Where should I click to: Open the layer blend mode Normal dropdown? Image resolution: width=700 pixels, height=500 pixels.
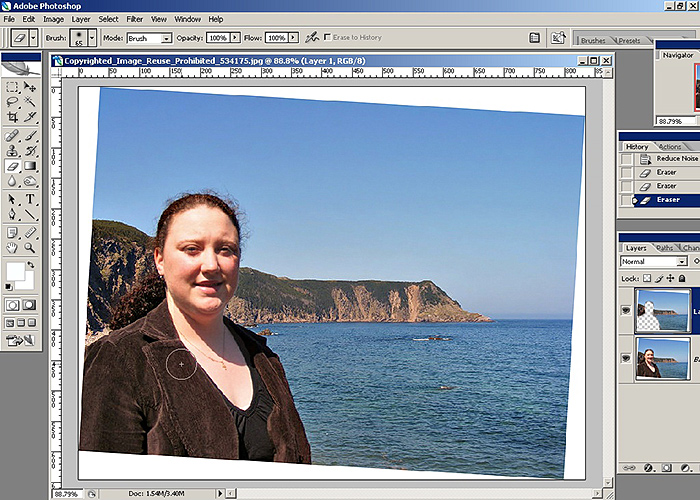pos(654,262)
